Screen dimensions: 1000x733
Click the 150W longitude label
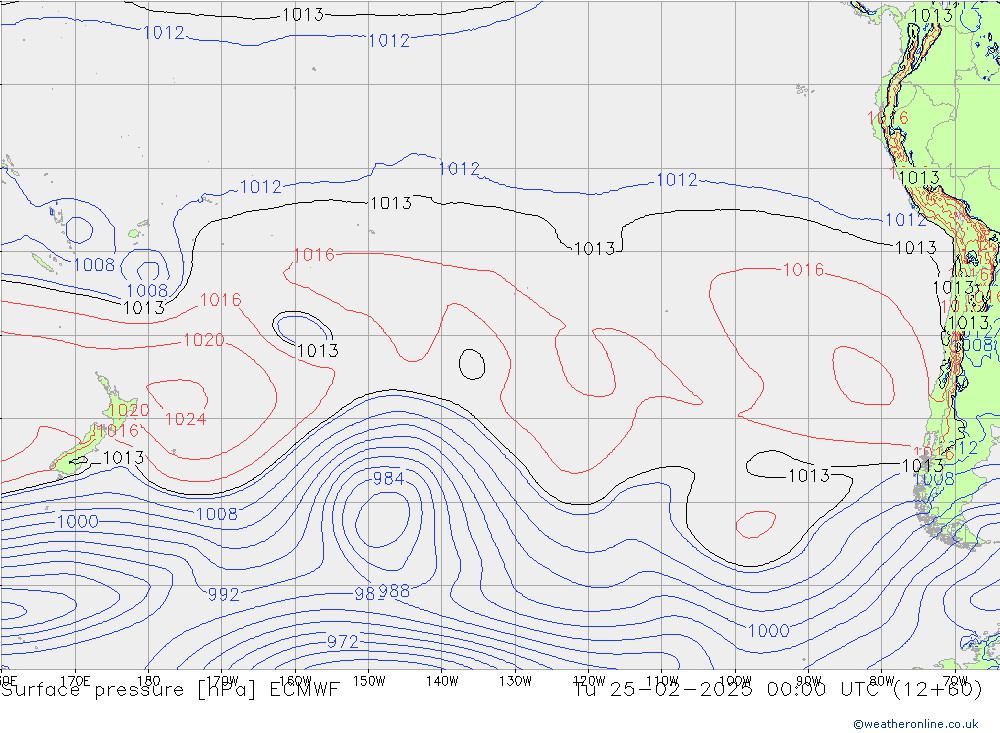tap(369, 681)
